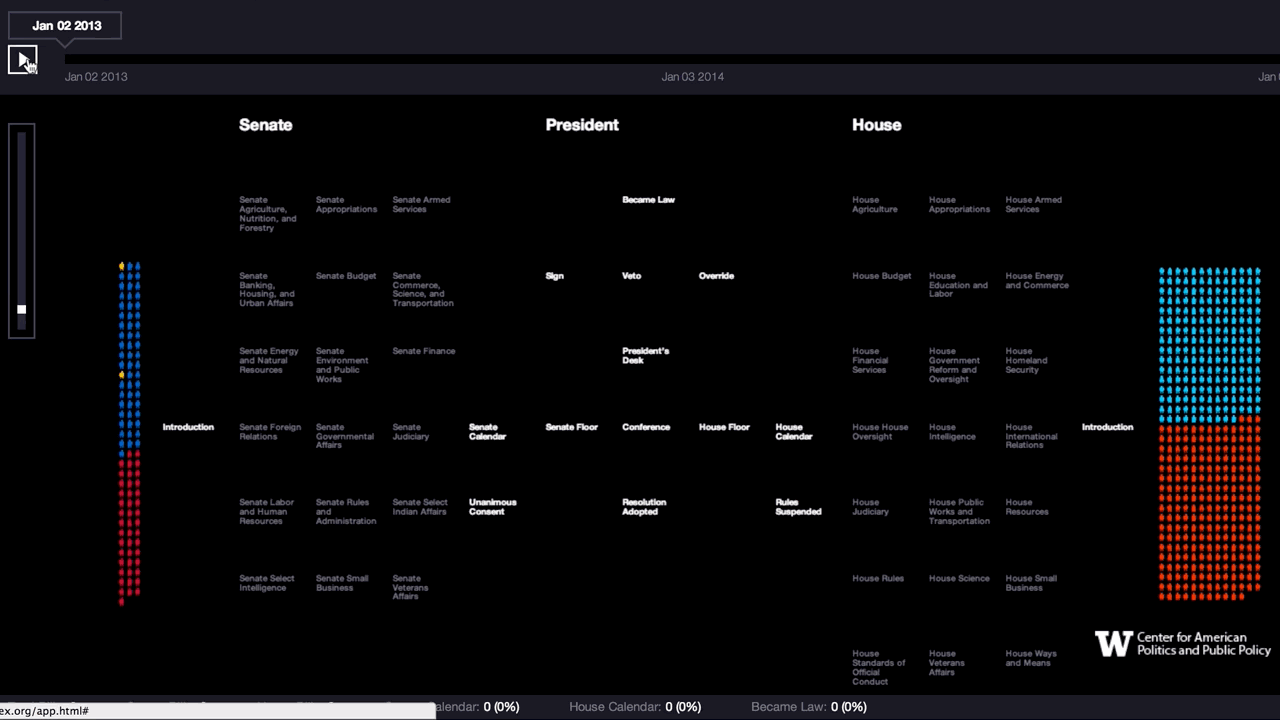Click the Senate Floor stage
This screenshot has height=720, width=1280.
click(x=571, y=427)
